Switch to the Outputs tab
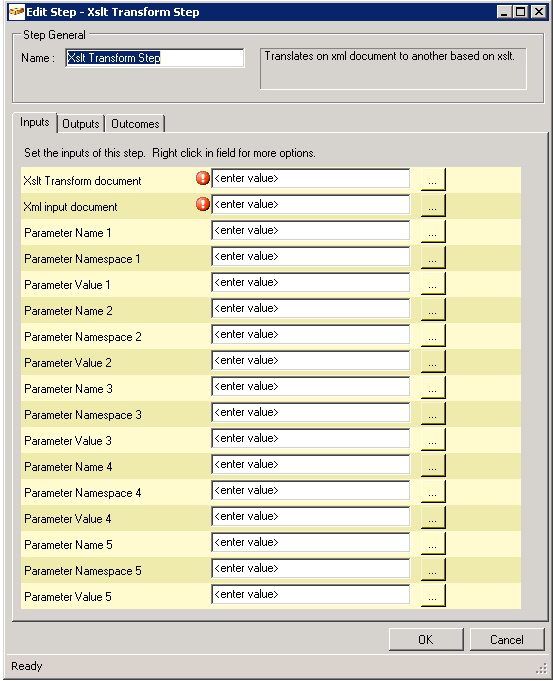This screenshot has width=553, height=681. click(x=81, y=124)
